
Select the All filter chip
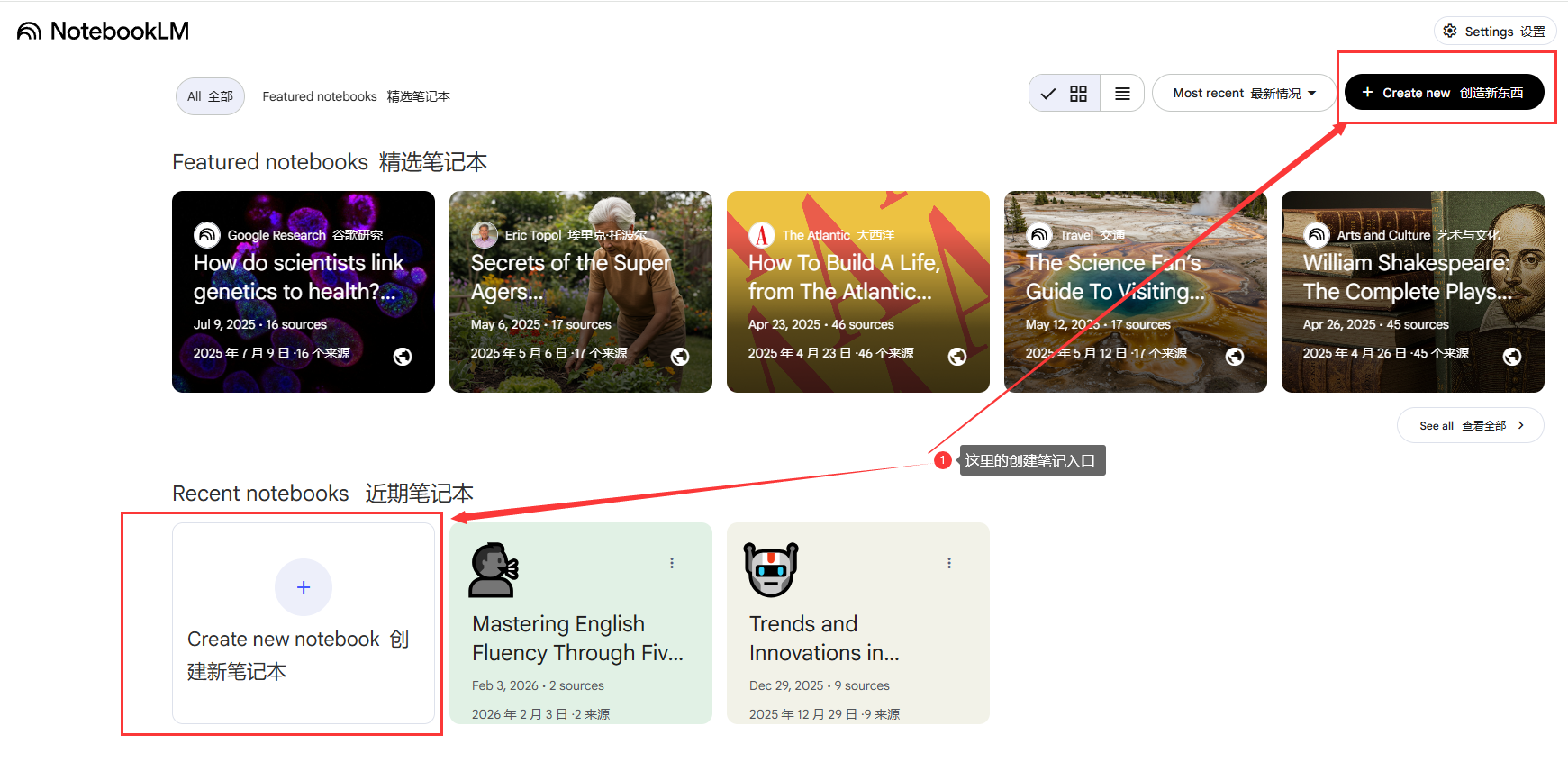pyautogui.click(x=210, y=96)
